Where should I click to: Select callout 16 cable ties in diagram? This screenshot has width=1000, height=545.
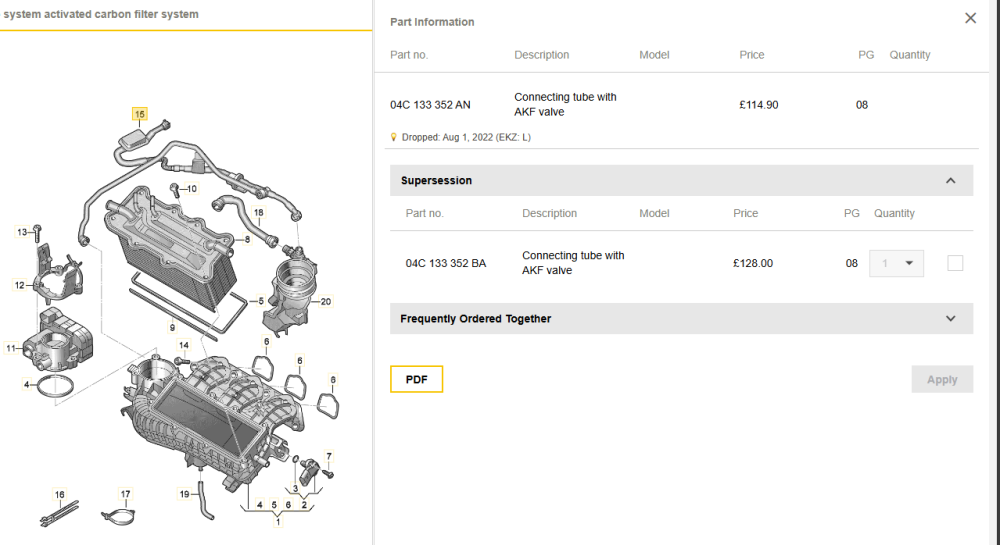point(59,495)
